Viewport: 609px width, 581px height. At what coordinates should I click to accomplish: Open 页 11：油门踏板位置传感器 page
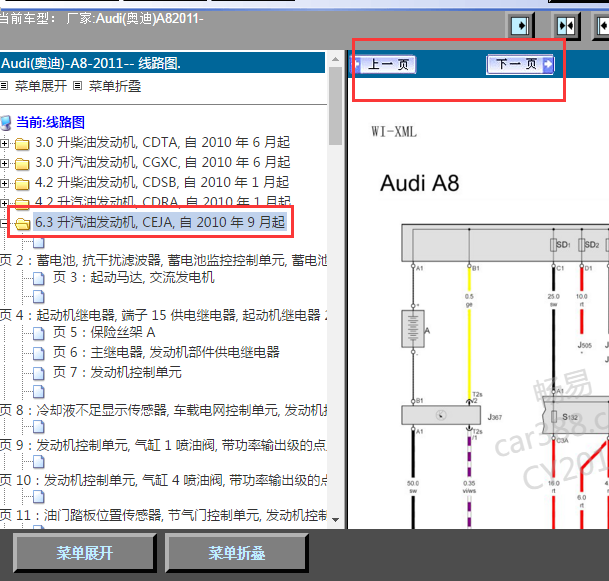(x=163, y=515)
